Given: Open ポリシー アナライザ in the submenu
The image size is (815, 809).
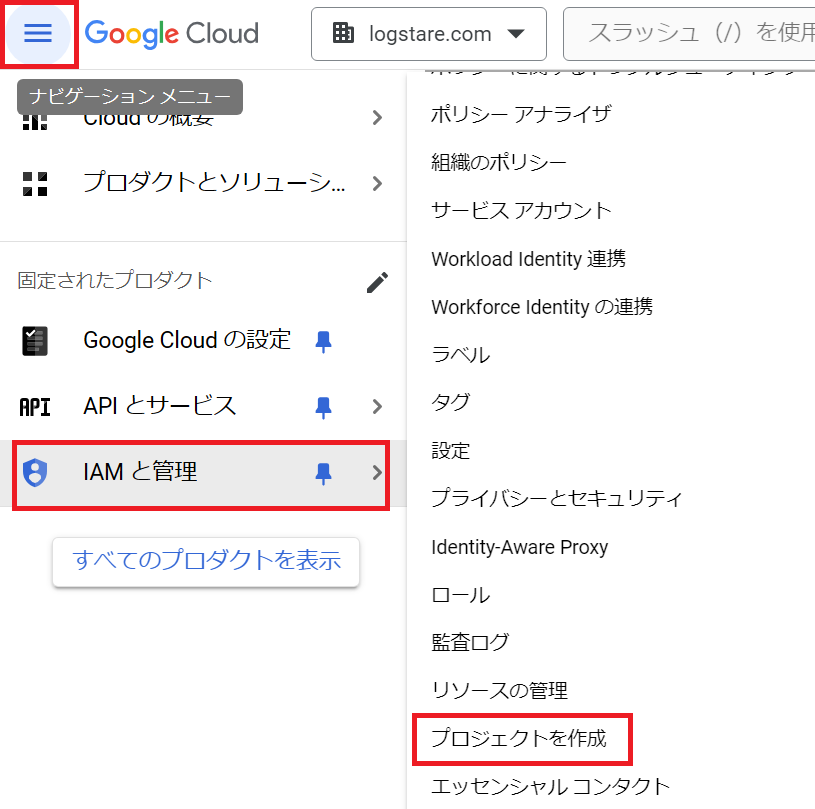Looking at the screenshot, I should [521, 114].
